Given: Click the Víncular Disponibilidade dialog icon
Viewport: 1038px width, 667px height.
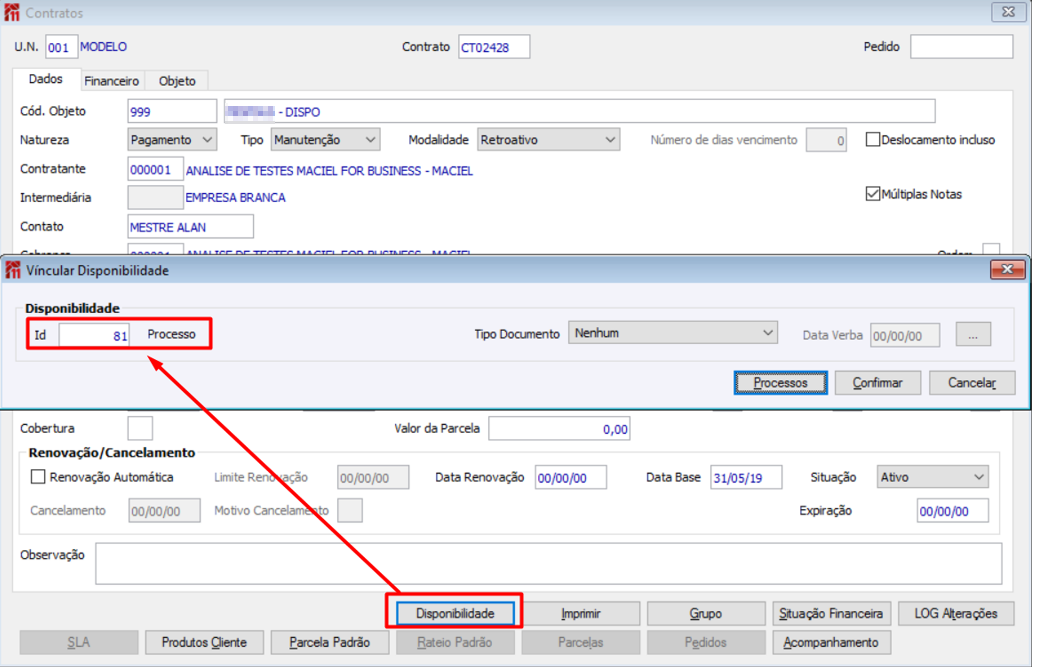Looking at the screenshot, I should click(x=13, y=270).
